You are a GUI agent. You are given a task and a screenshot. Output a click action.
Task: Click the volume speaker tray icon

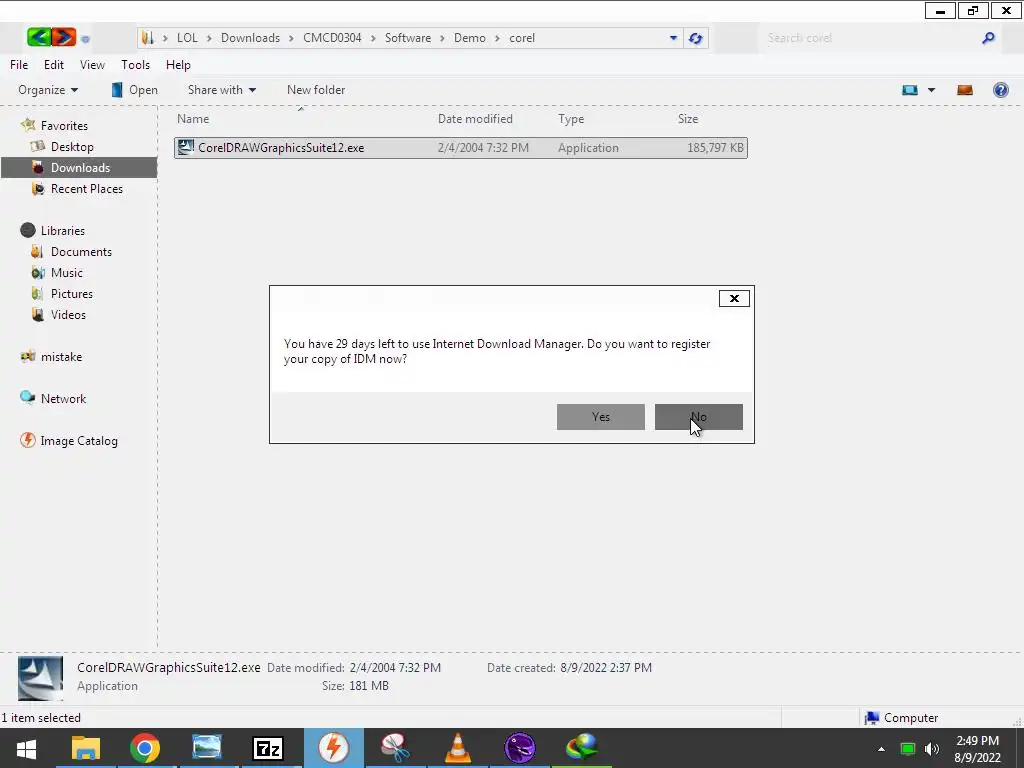932,749
